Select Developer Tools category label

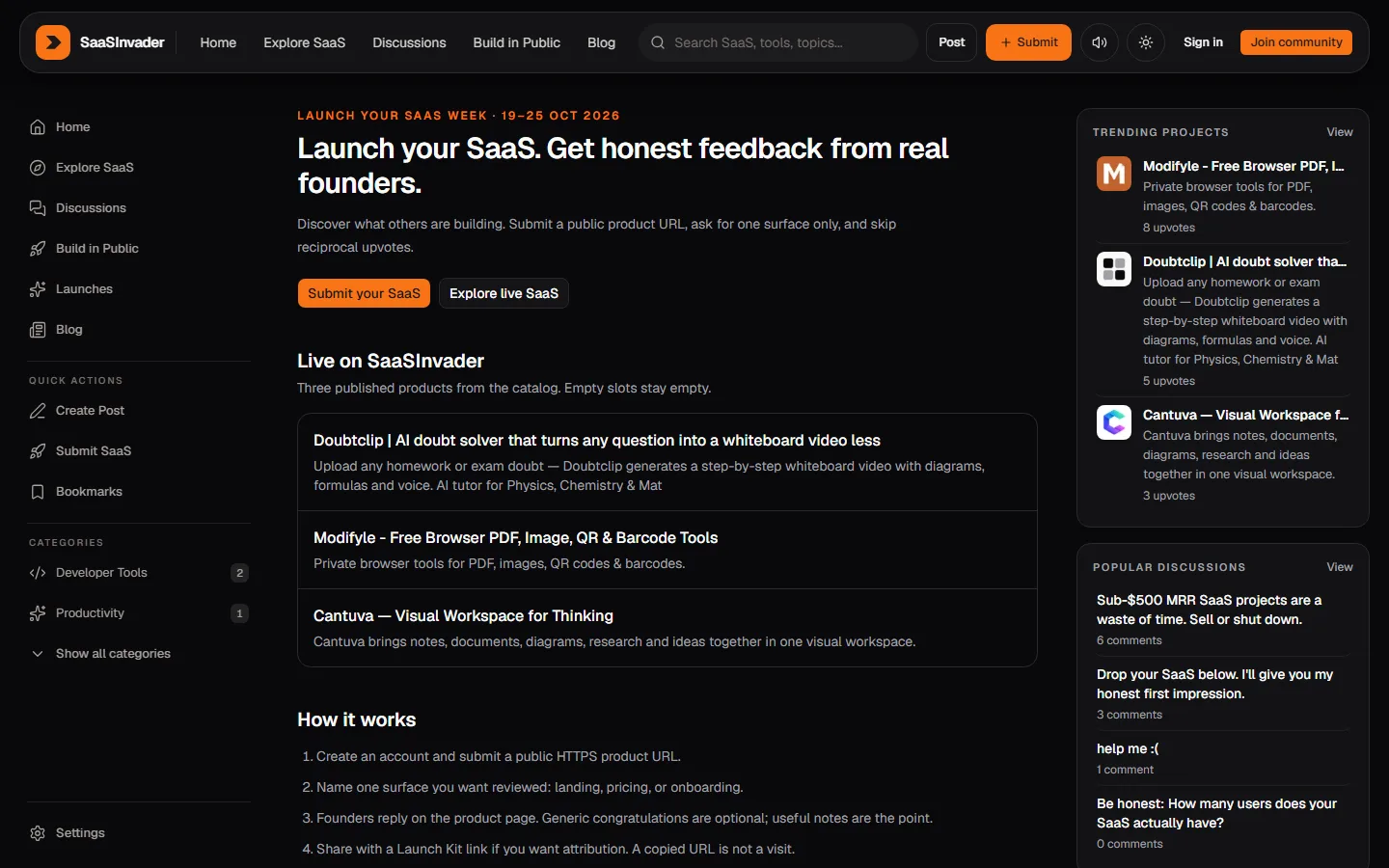(101, 573)
